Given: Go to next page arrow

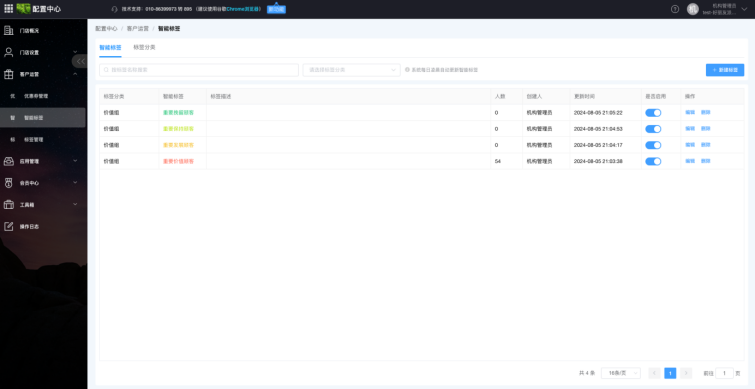Looking at the screenshot, I should 686,373.
